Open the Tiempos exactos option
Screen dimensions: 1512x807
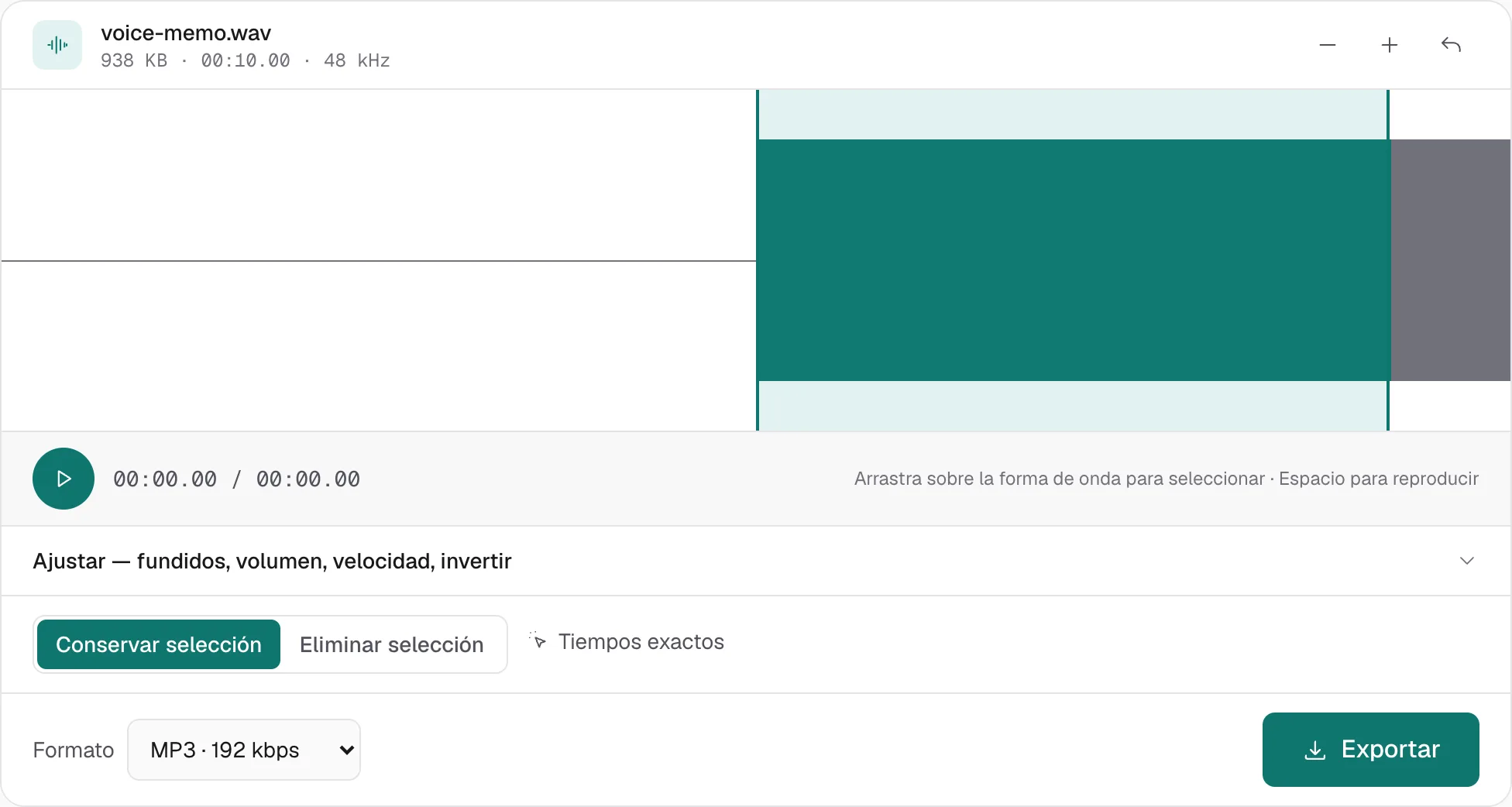(x=627, y=642)
